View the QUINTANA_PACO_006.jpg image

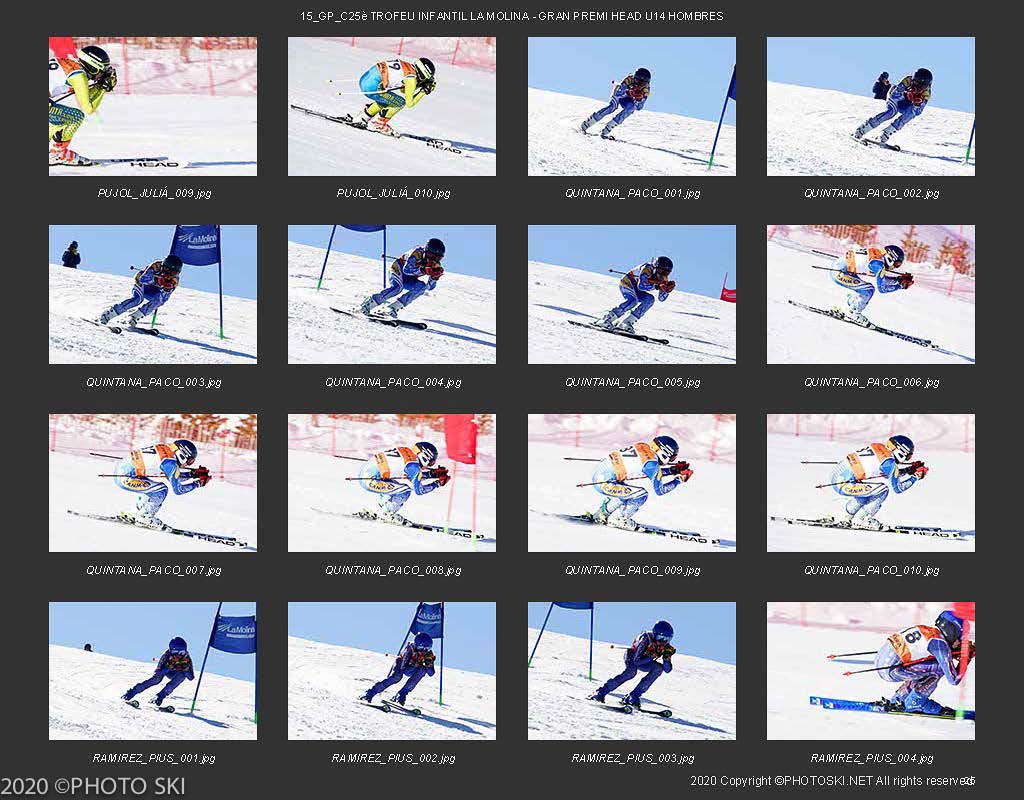point(871,295)
